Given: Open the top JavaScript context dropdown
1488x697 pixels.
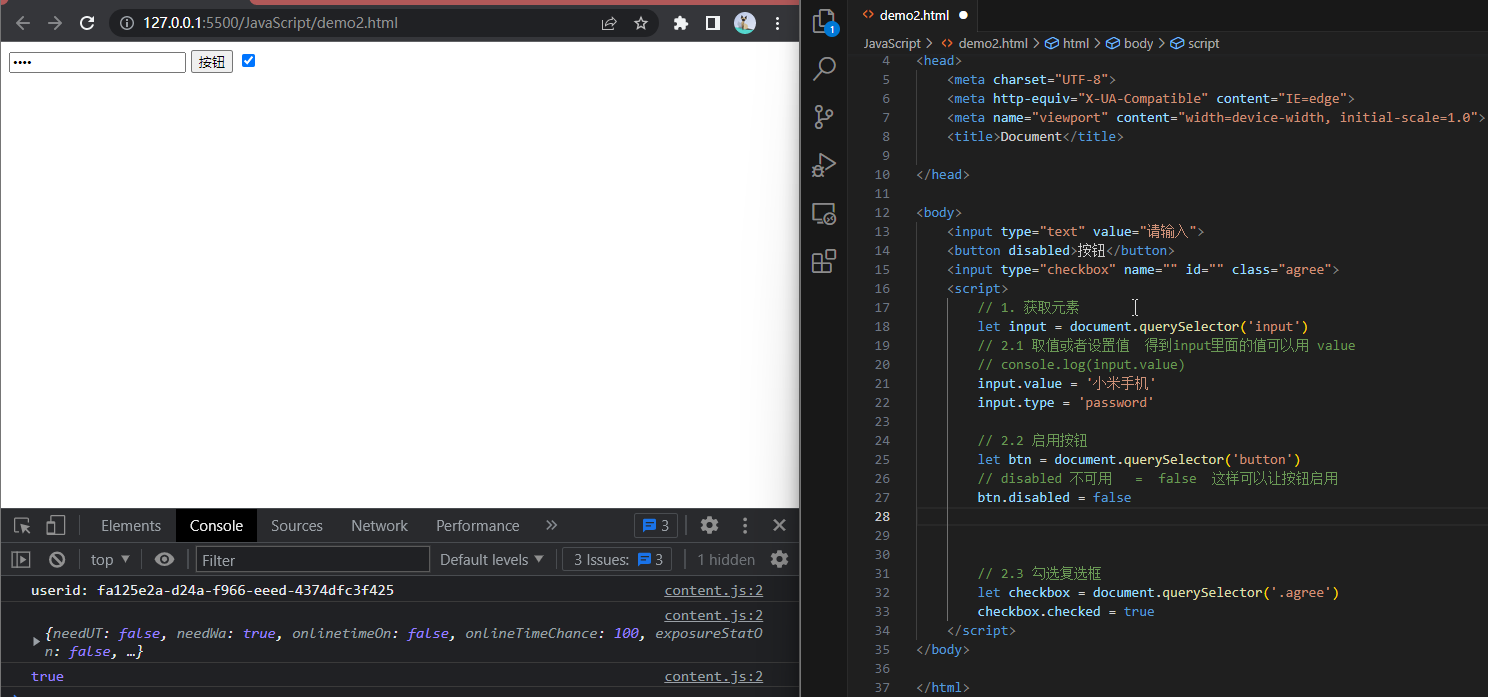Looking at the screenshot, I should click(110, 560).
